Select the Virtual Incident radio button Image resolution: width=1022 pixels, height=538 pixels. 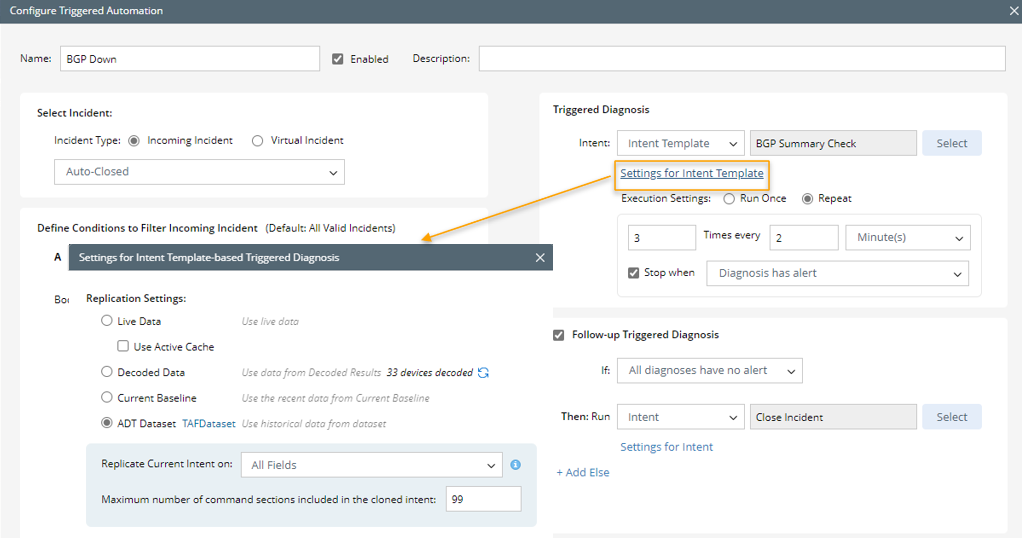point(257,141)
